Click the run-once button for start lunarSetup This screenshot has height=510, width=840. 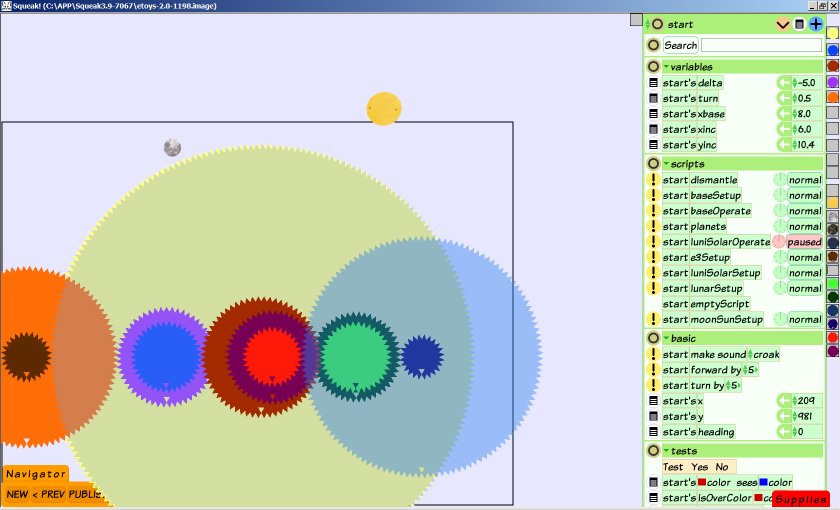(653, 289)
